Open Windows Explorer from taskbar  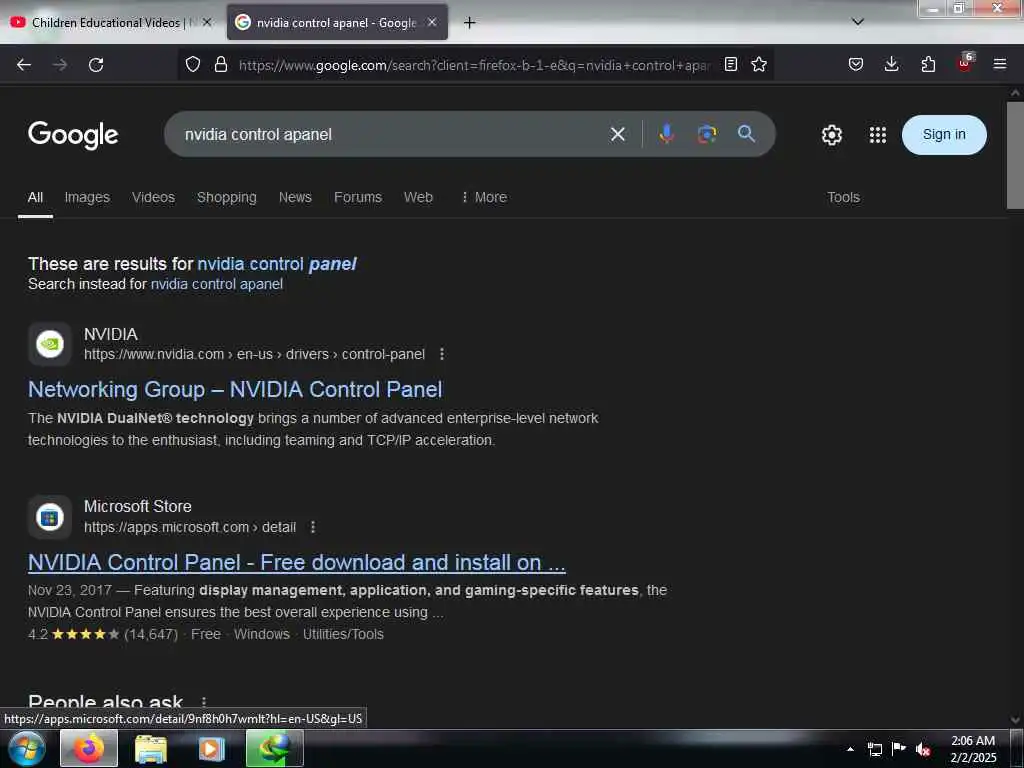tap(151, 748)
